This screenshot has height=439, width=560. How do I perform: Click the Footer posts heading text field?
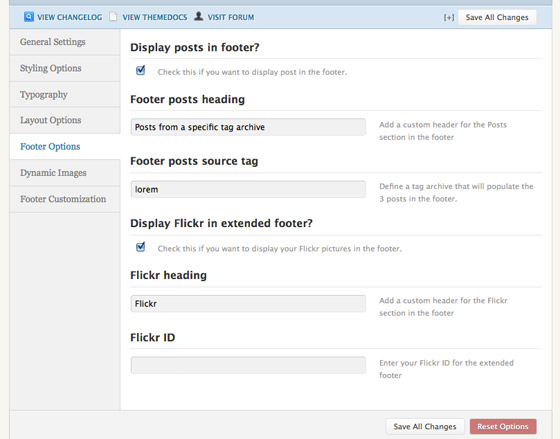pos(248,127)
